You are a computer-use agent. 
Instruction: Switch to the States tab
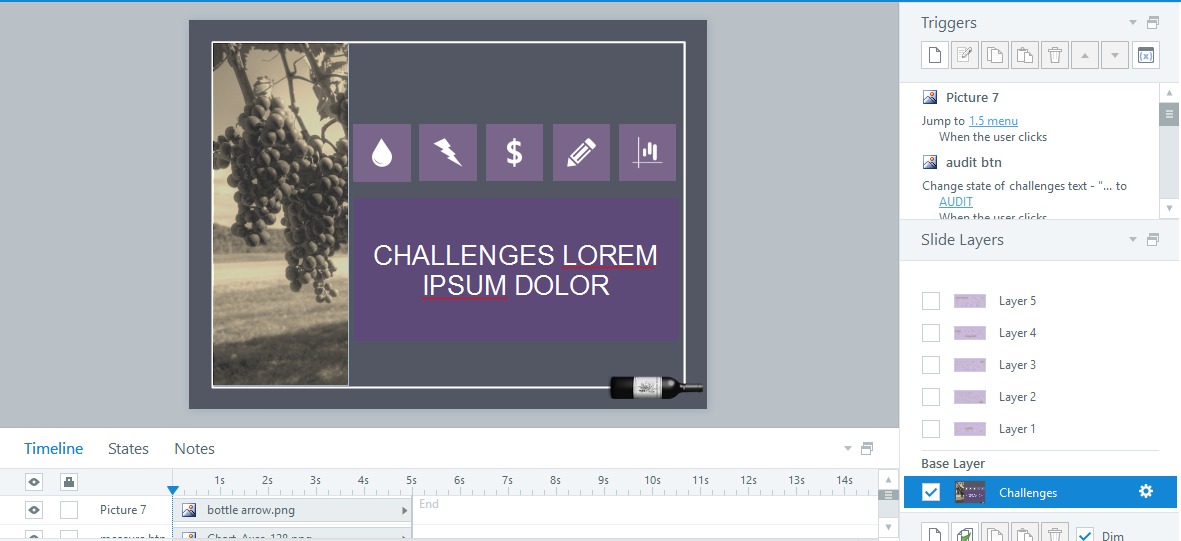point(128,448)
